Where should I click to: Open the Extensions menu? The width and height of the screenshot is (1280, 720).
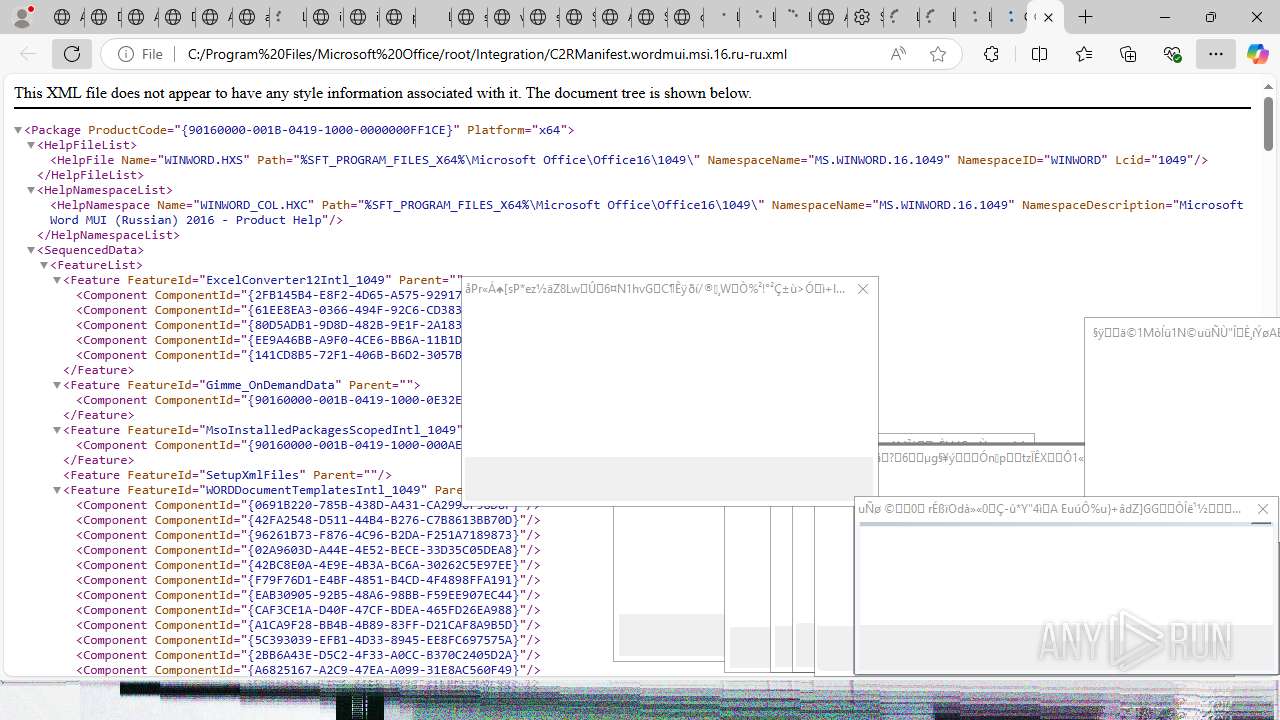[991, 54]
